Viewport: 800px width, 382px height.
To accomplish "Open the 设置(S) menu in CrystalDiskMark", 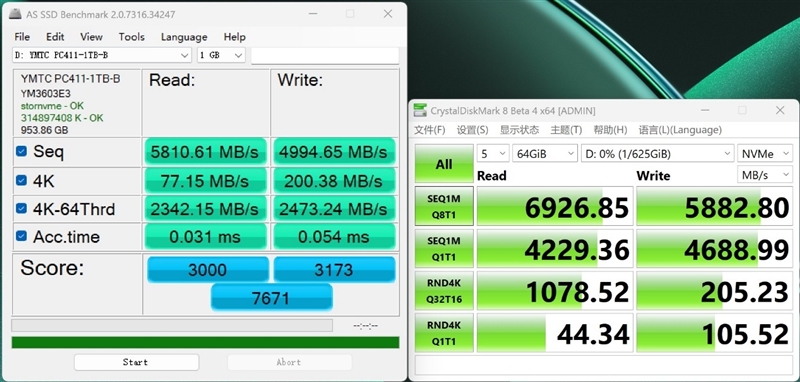I will 472,130.
